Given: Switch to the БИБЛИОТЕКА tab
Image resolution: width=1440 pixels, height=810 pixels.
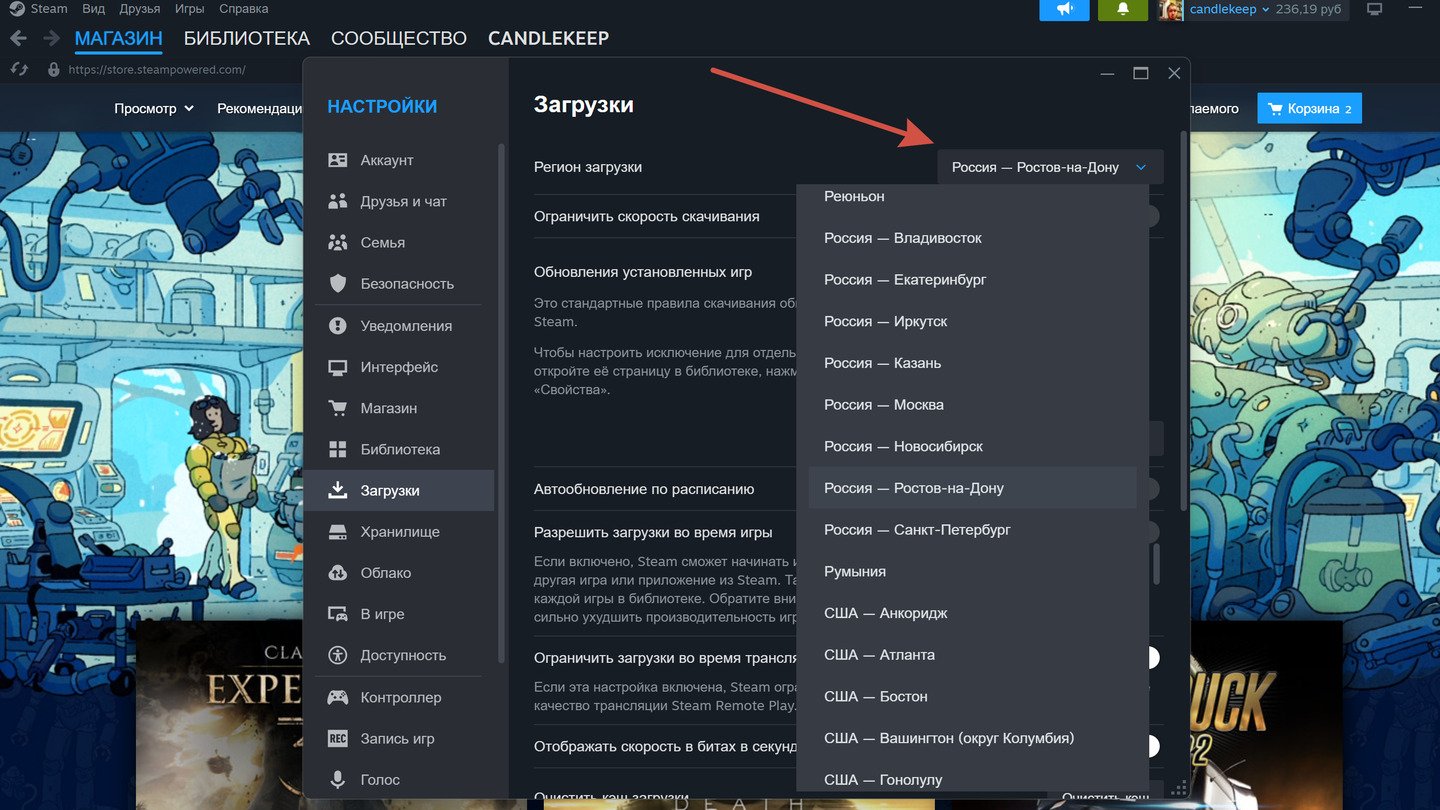Looking at the screenshot, I should (x=247, y=39).
